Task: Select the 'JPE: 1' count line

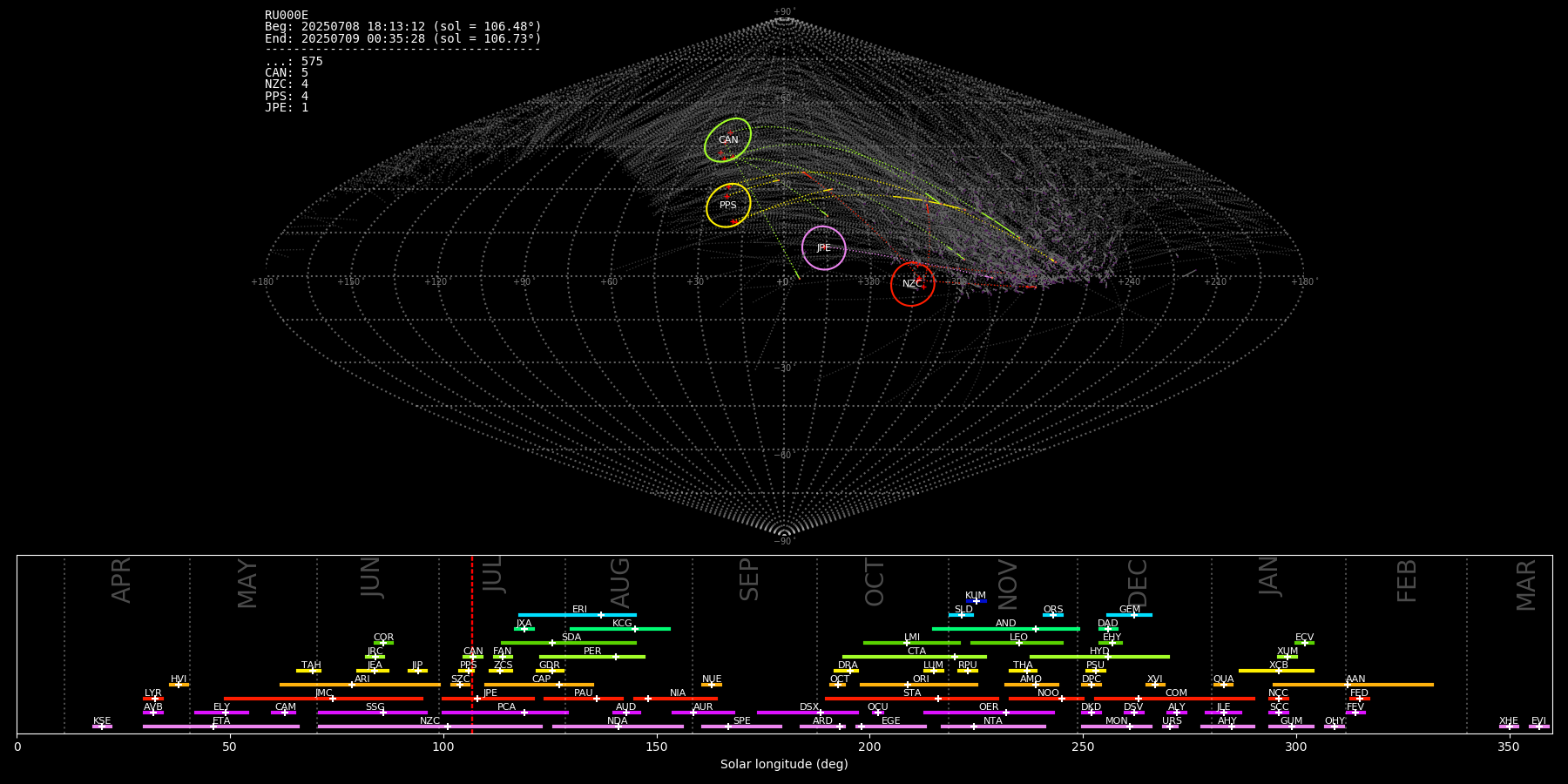Action: pyautogui.click(x=287, y=107)
